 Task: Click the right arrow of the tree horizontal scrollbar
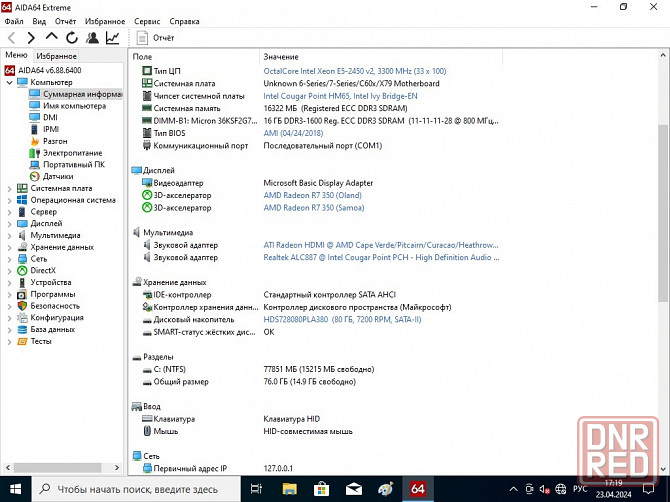click(117, 467)
